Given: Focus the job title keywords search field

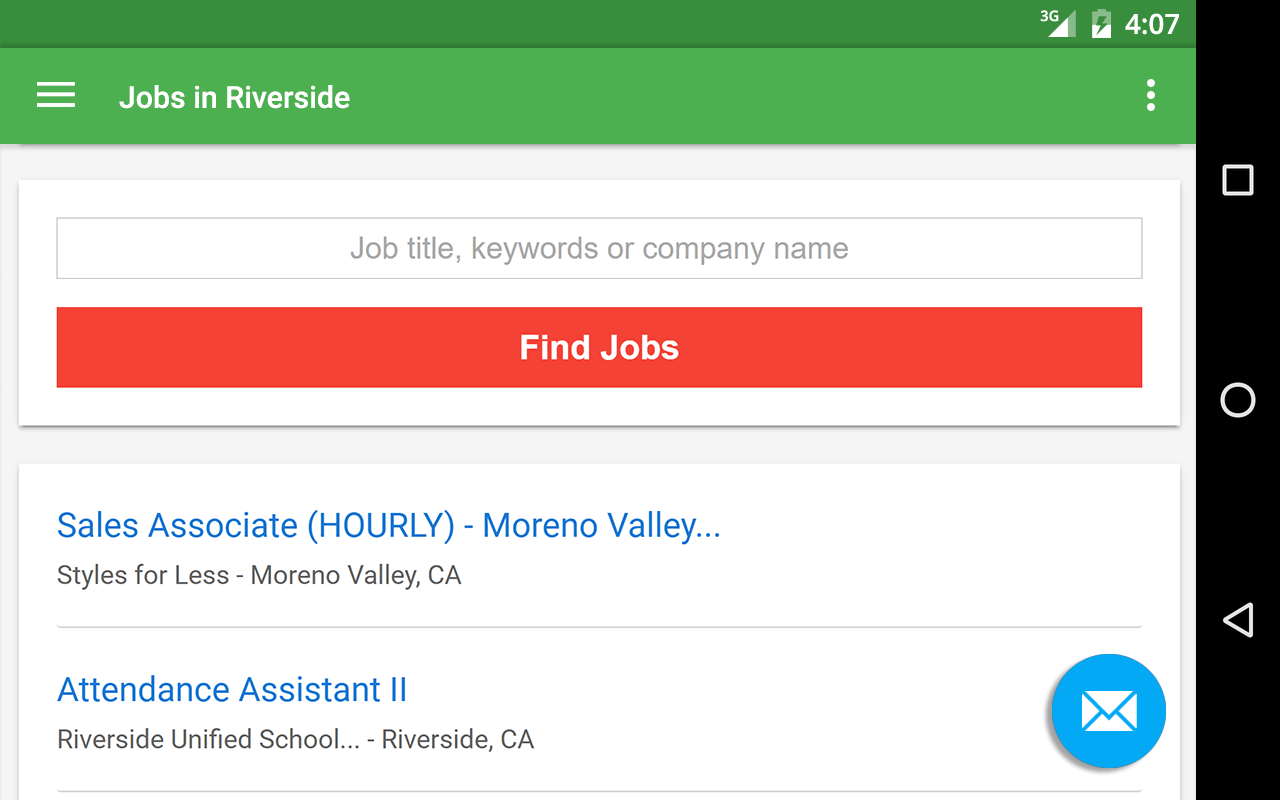Looking at the screenshot, I should click(599, 248).
